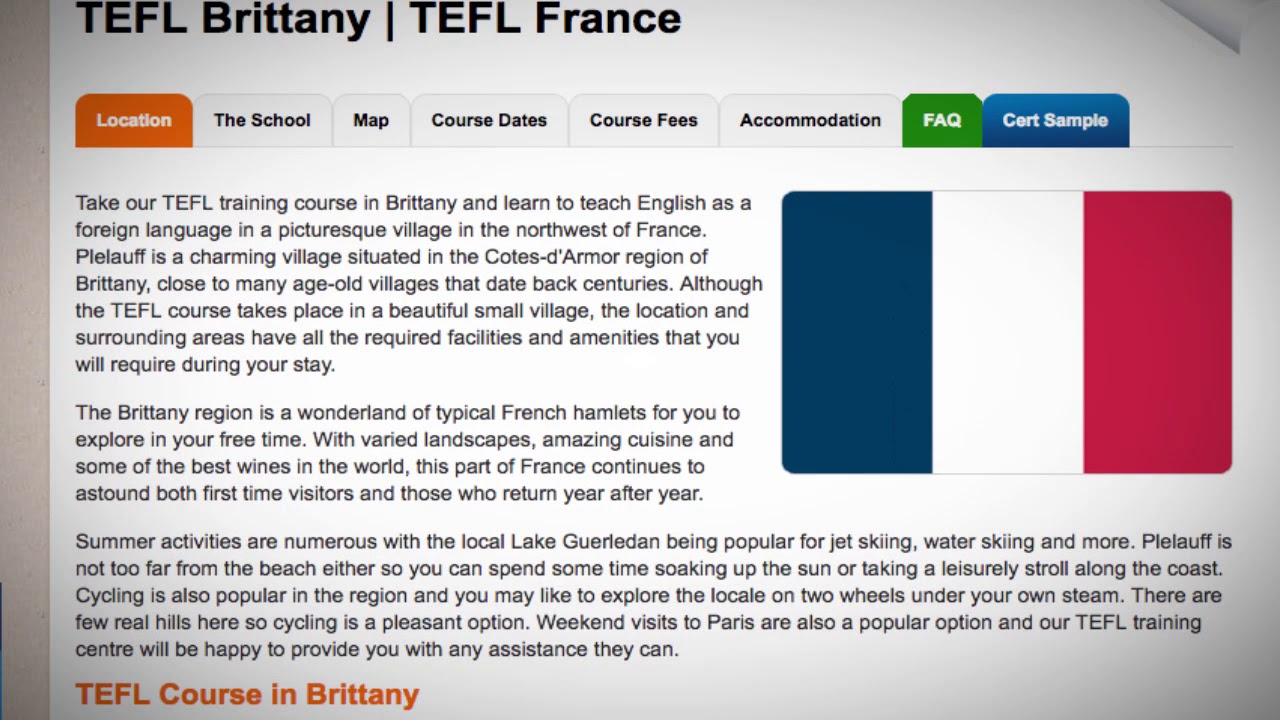View the Course Dates tab
The image size is (1280, 720).
point(489,120)
